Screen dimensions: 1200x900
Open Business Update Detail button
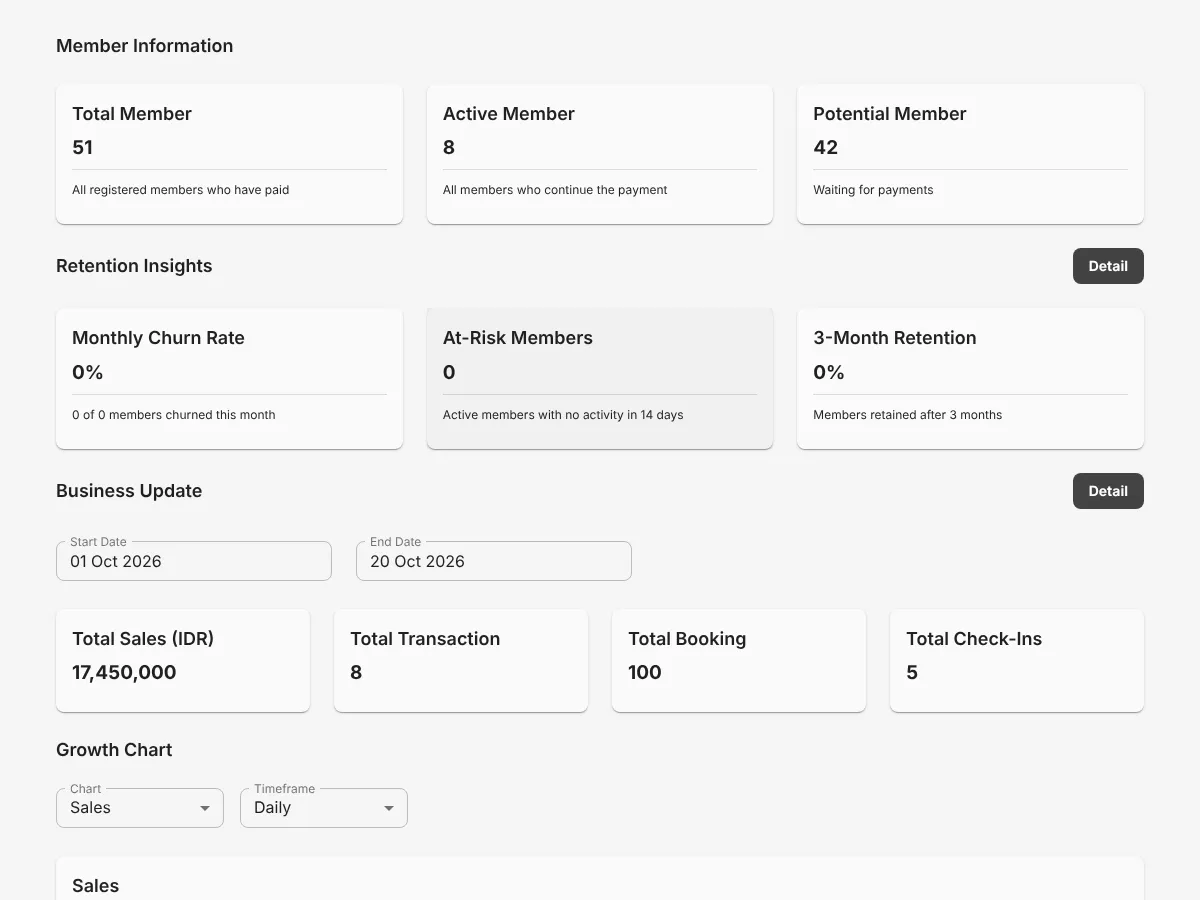pos(1108,491)
